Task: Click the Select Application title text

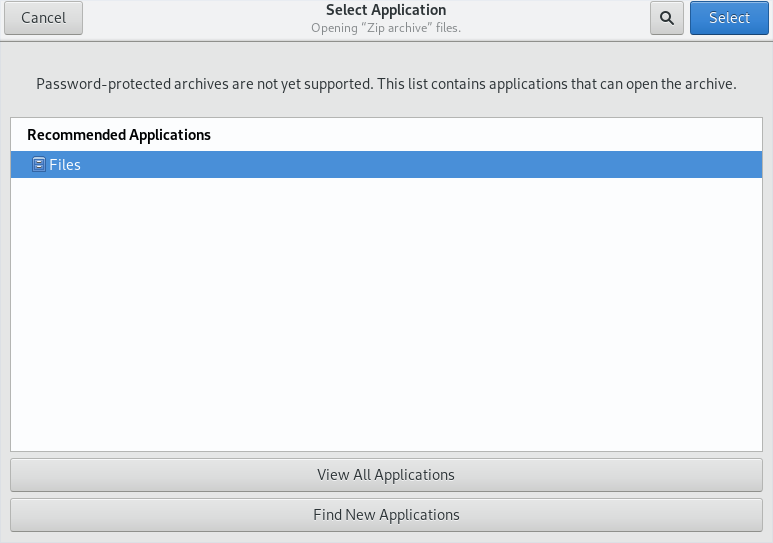Action: pyautogui.click(x=386, y=10)
